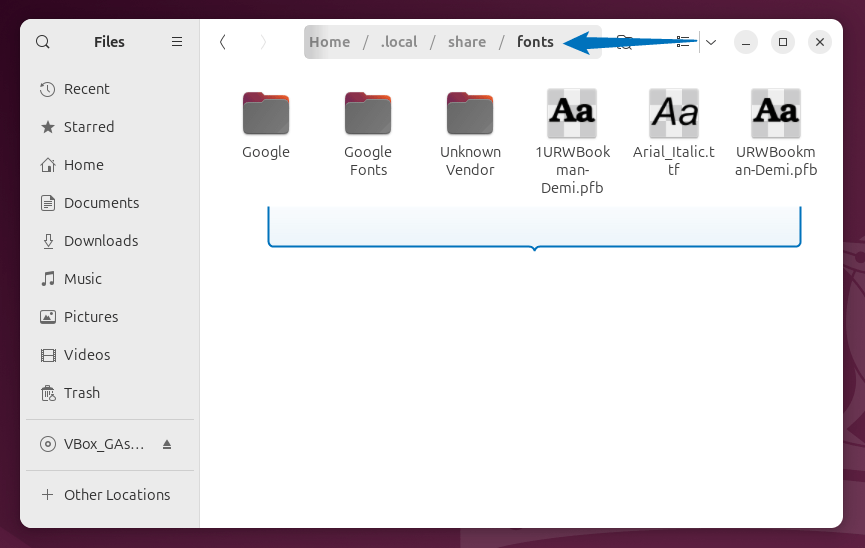
Task: Click the Music note icon
Action: 47,279
